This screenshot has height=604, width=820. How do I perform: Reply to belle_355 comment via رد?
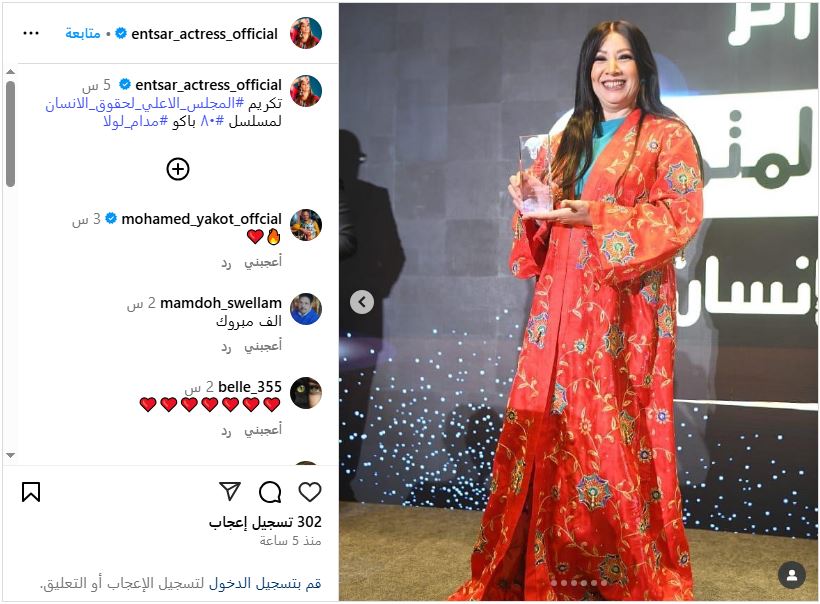point(226,431)
